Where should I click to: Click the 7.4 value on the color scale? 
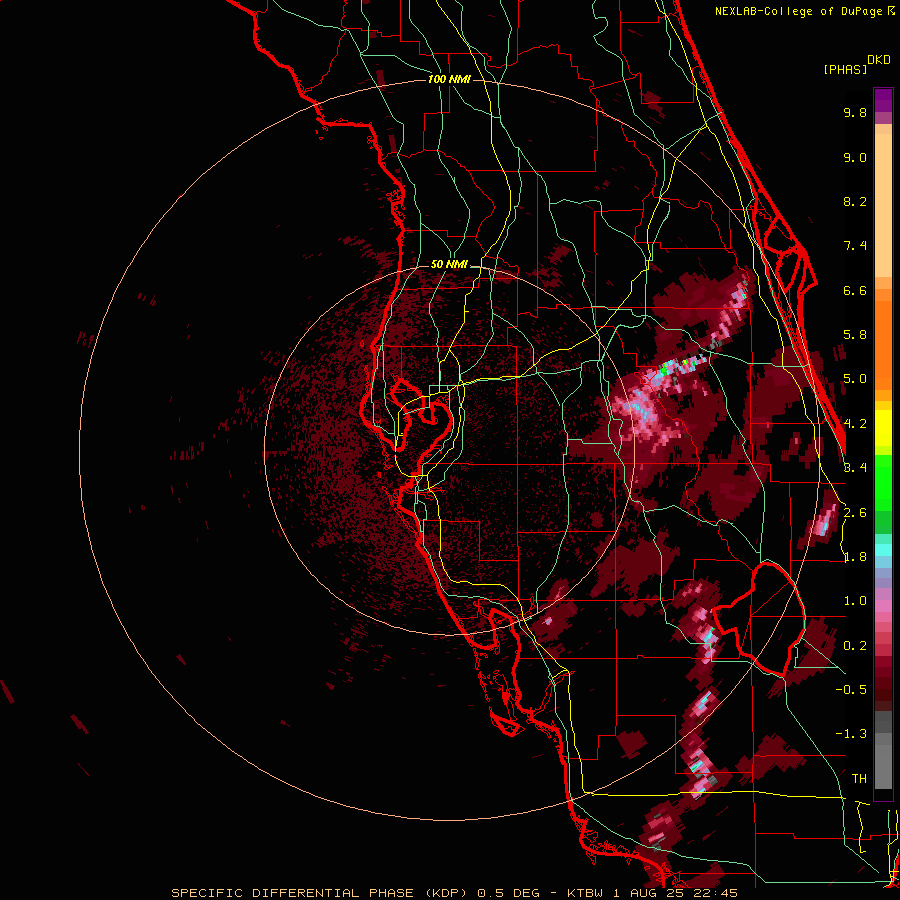point(855,246)
